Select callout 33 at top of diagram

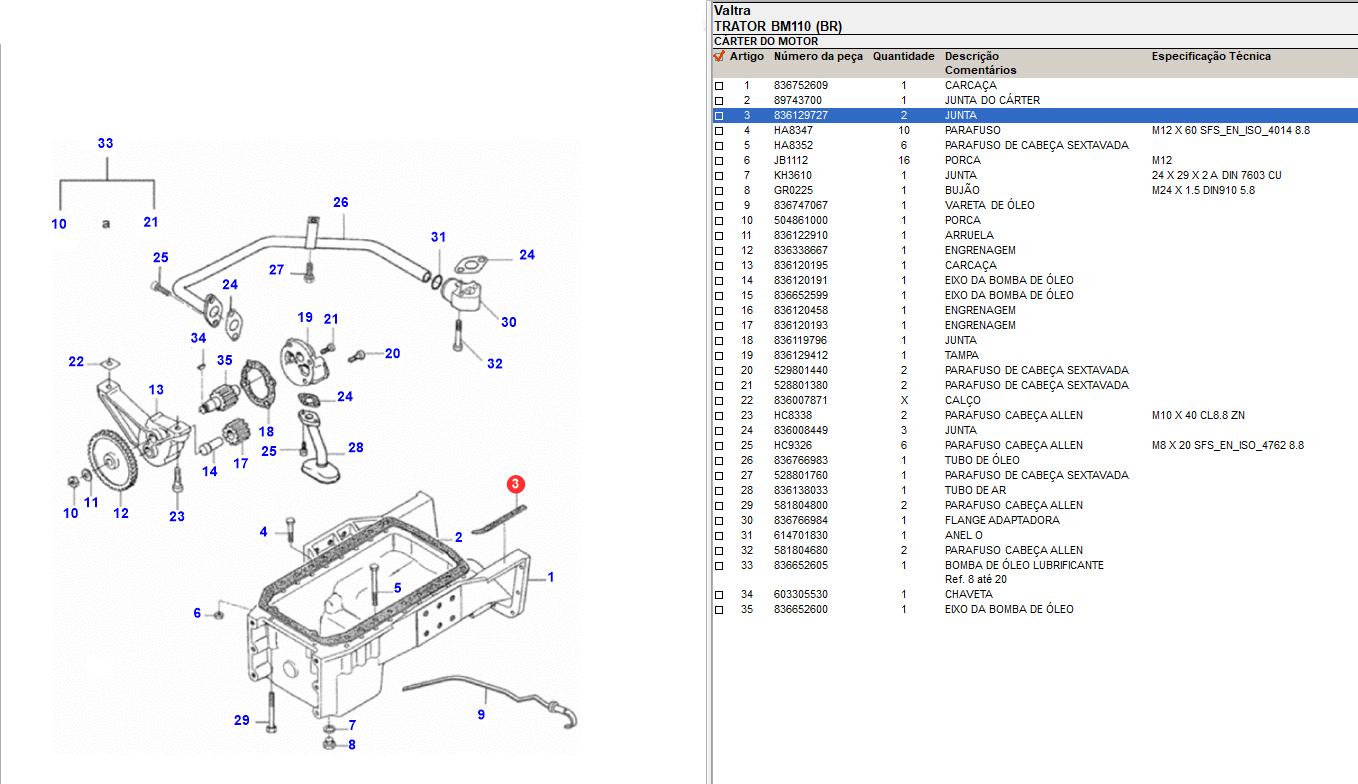[x=105, y=144]
